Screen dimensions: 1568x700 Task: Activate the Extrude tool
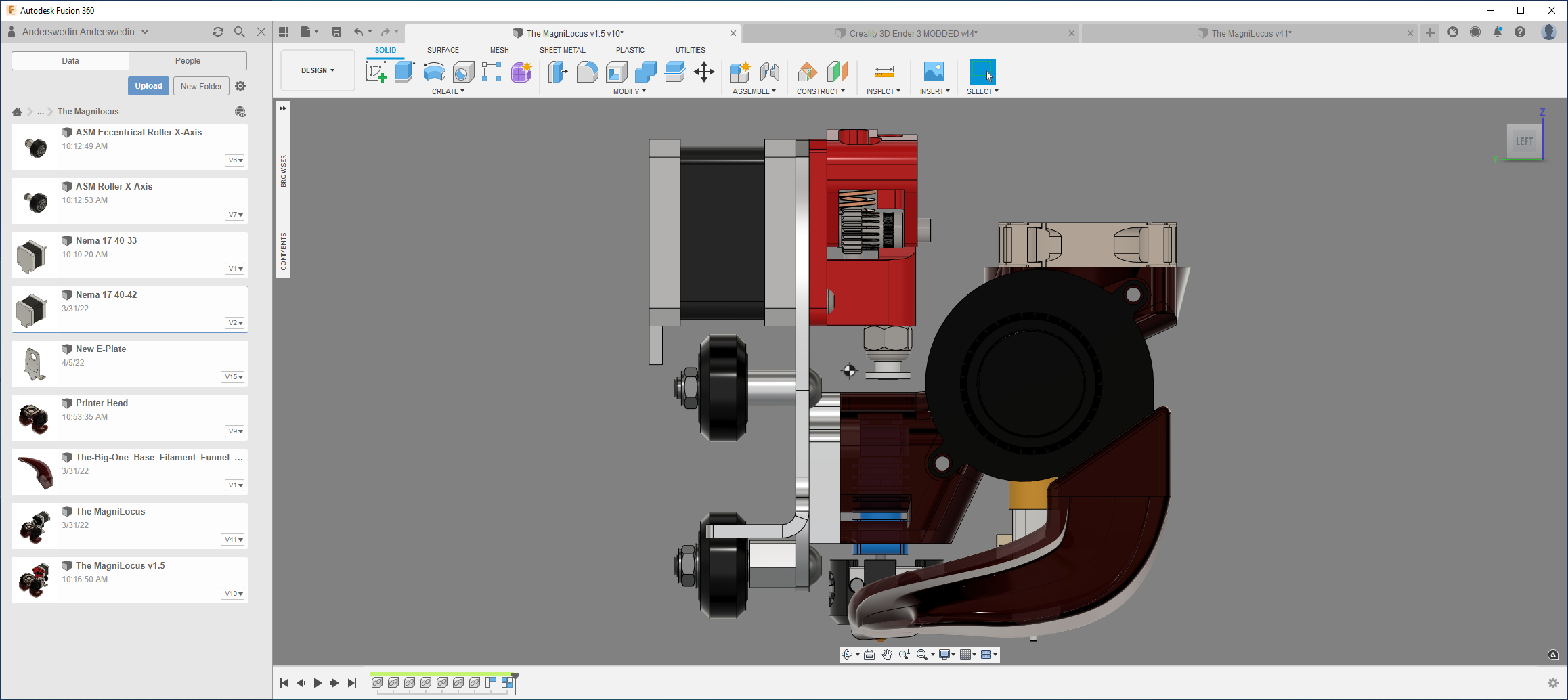pos(405,71)
